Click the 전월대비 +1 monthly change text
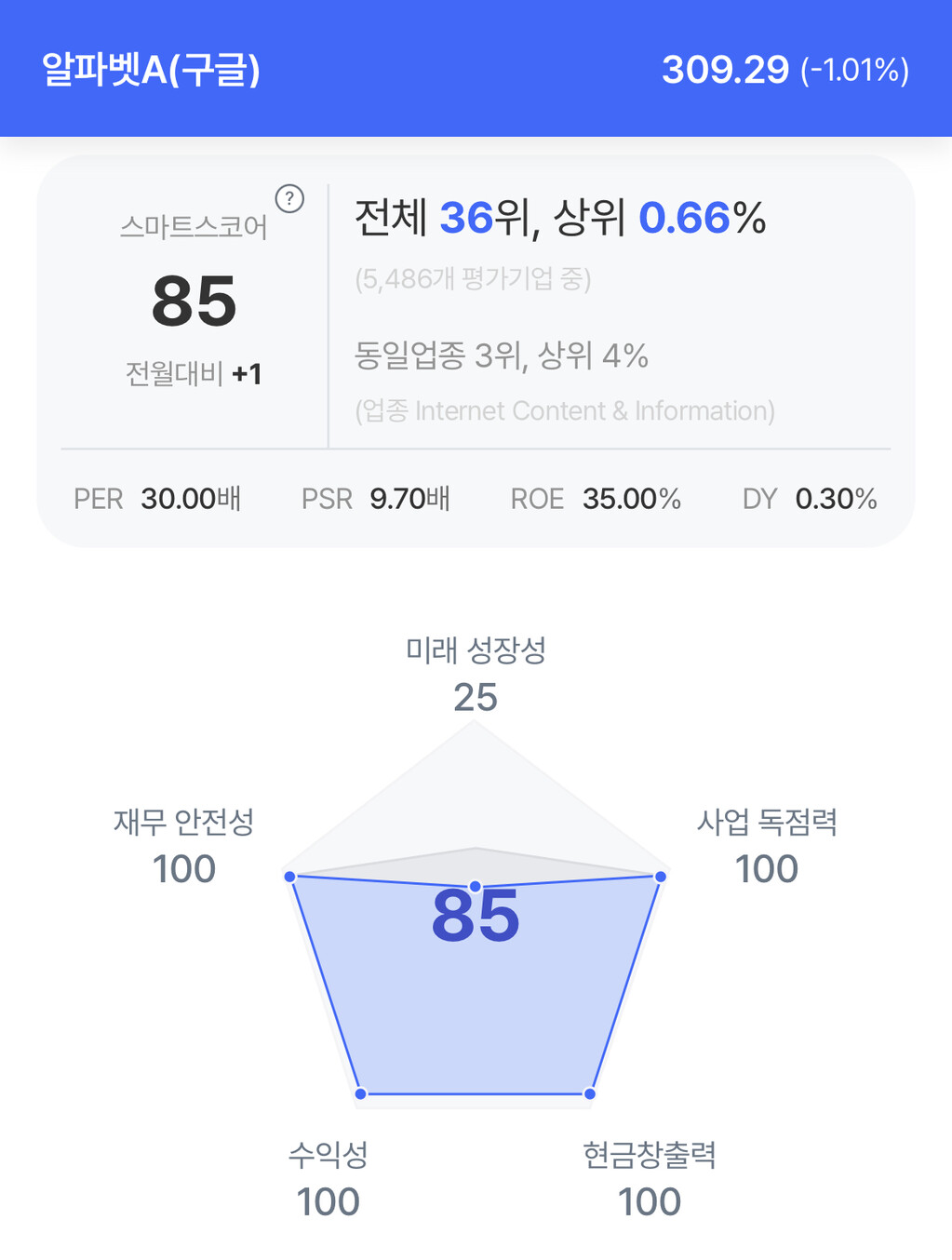952x1260 pixels. pos(194,374)
